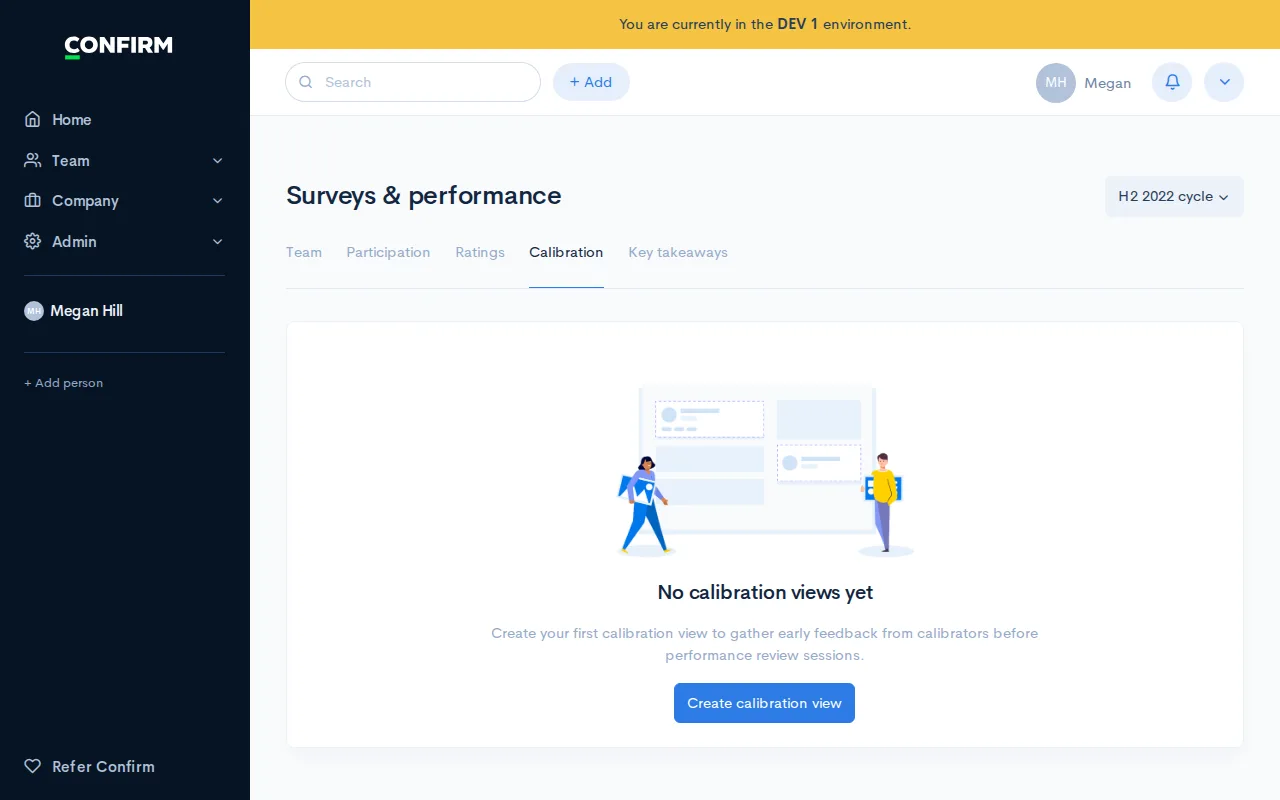Viewport: 1280px width, 800px height.
Task: Click the Company briefcase icon
Action: coord(33,201)
